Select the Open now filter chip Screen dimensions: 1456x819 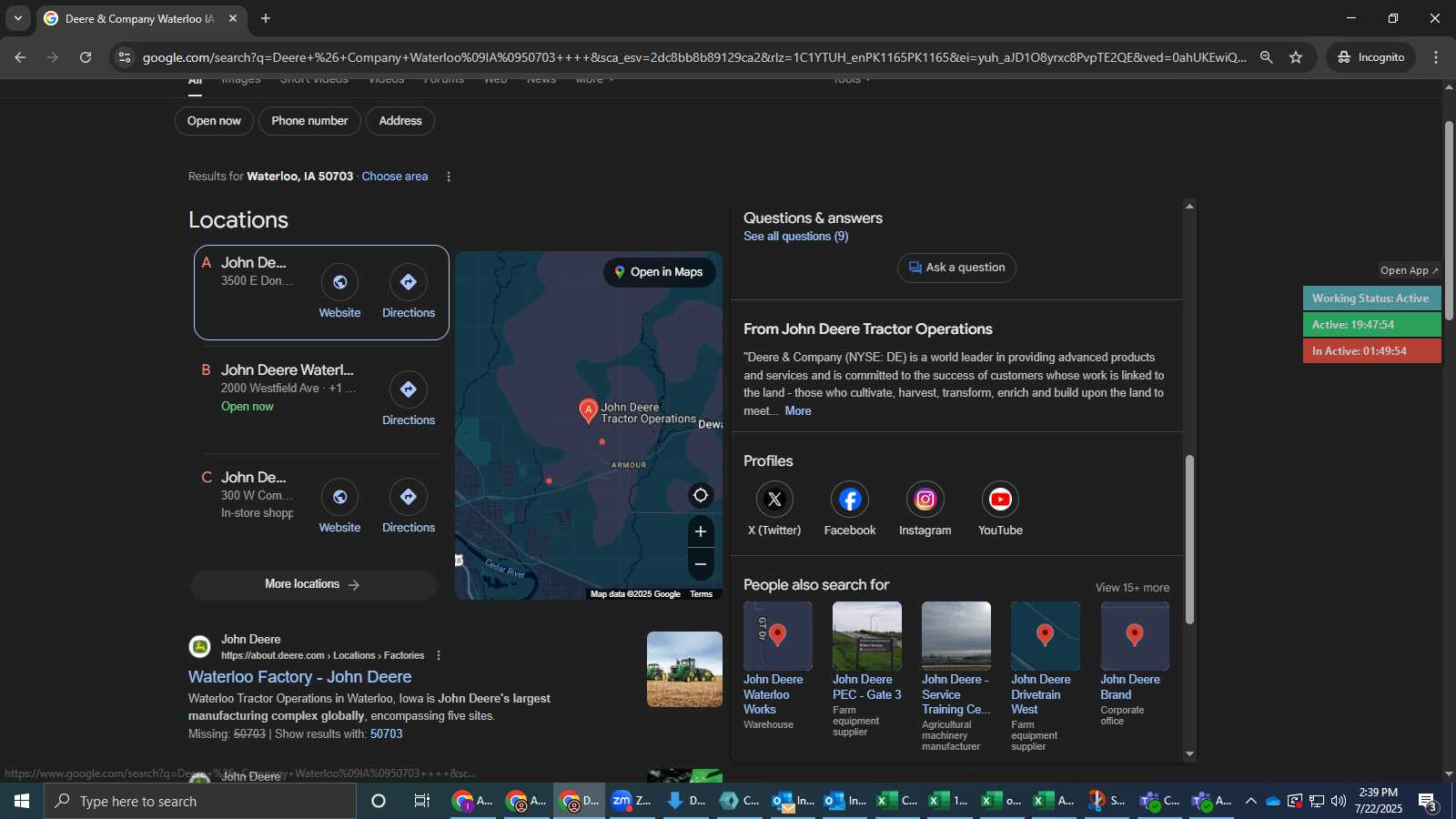click(x=214, y=121)
